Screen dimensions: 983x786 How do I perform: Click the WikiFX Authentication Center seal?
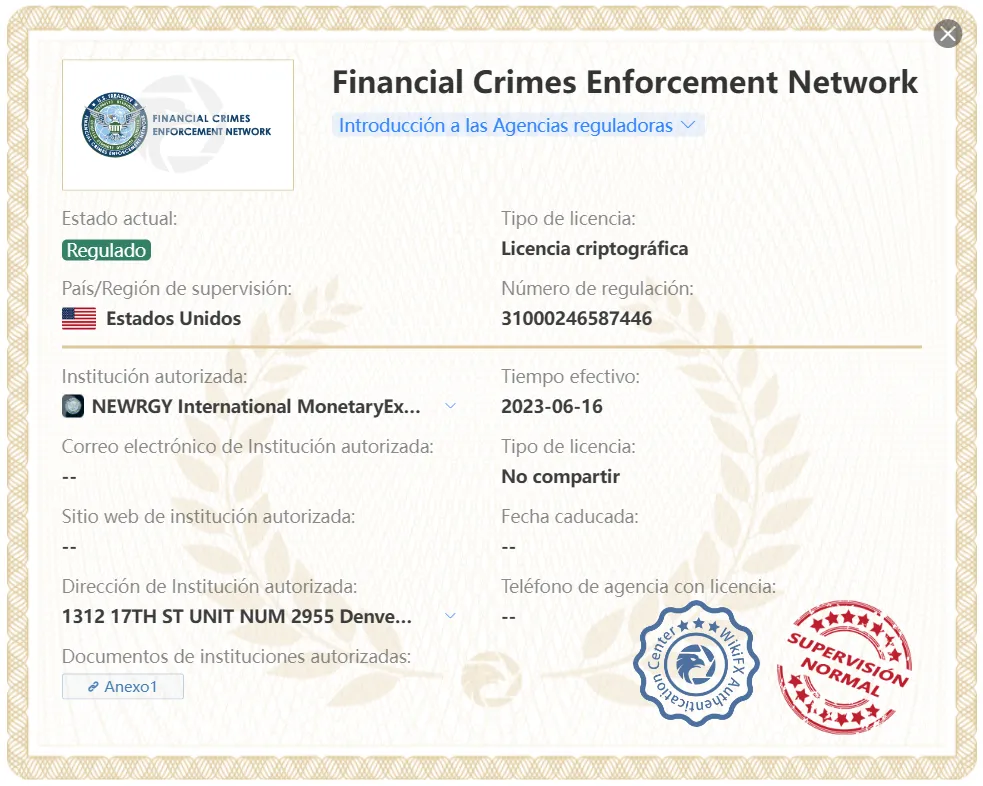[x=696, y=663]
